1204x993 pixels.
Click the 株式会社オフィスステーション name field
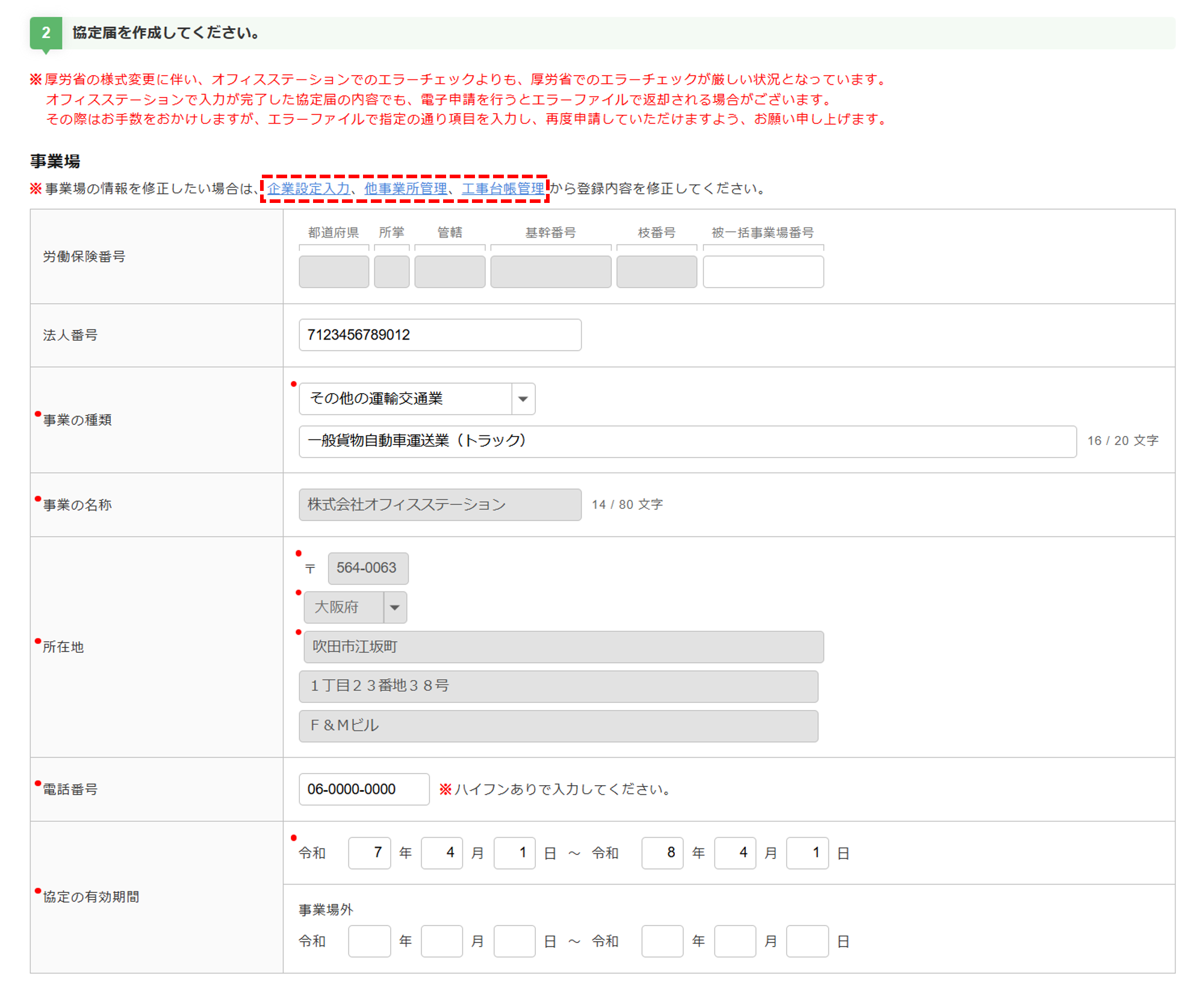[439, 505]
